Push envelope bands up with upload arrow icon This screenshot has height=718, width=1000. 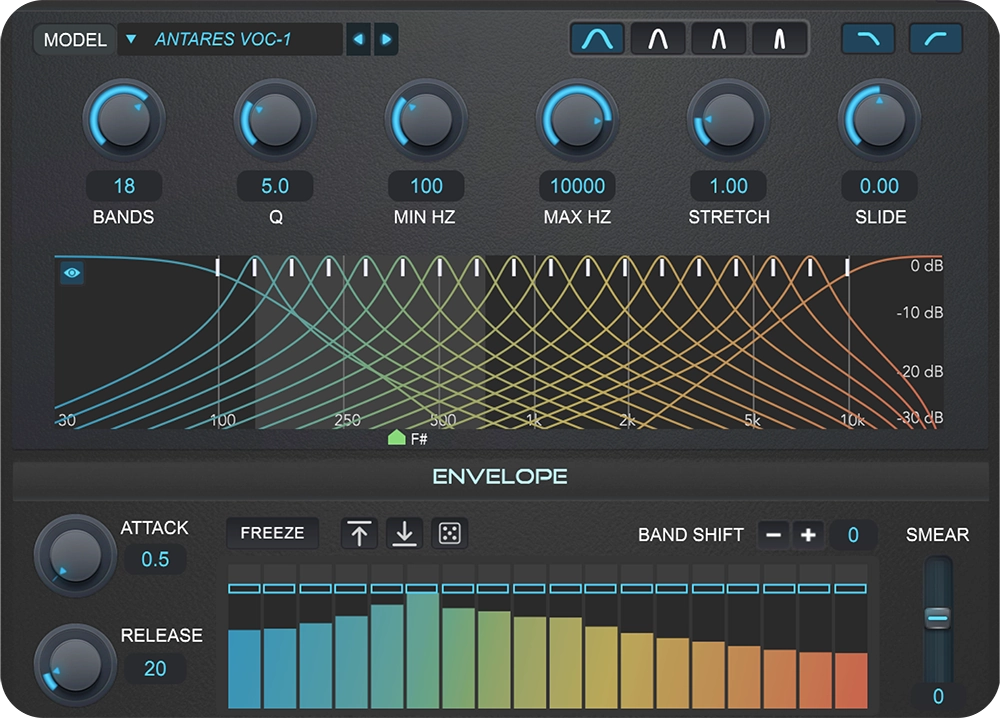(x=357, y=534)
